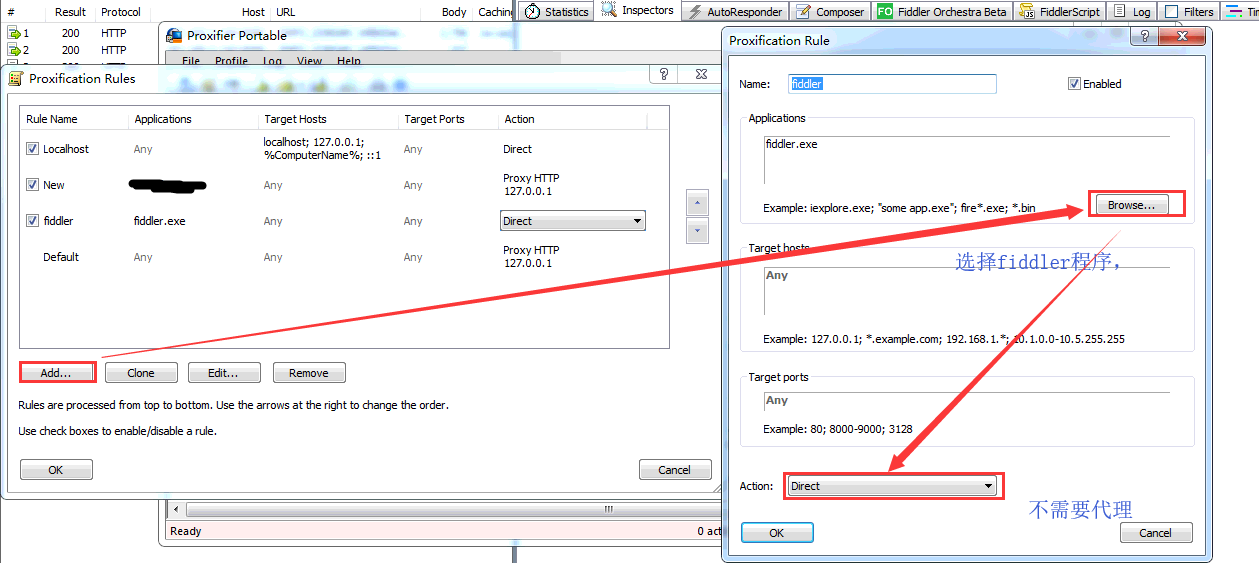Cancel the Proxification Rules dialog
The image size is (1259, 563).
[675, 470]
